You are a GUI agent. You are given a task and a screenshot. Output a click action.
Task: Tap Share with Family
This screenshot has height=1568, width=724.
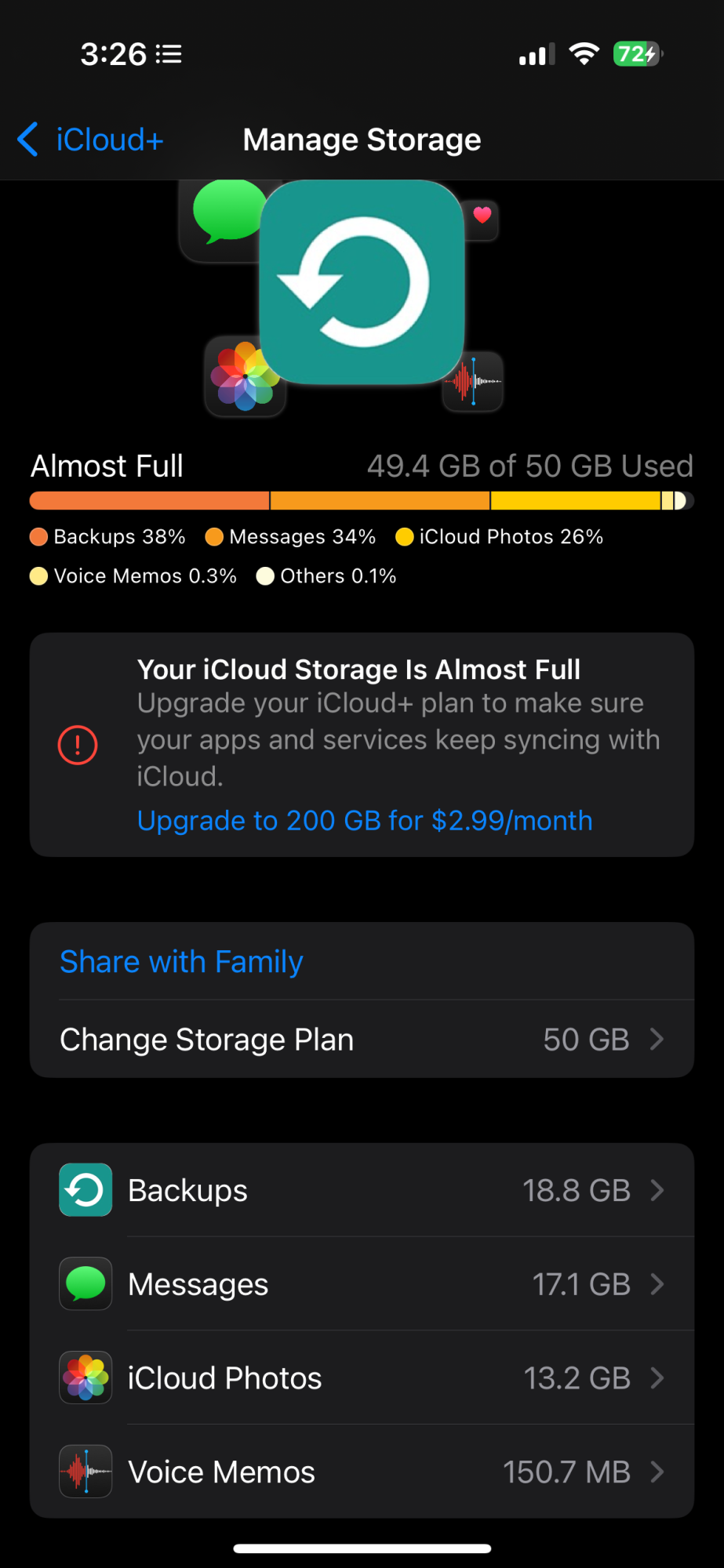pos(181,961)
